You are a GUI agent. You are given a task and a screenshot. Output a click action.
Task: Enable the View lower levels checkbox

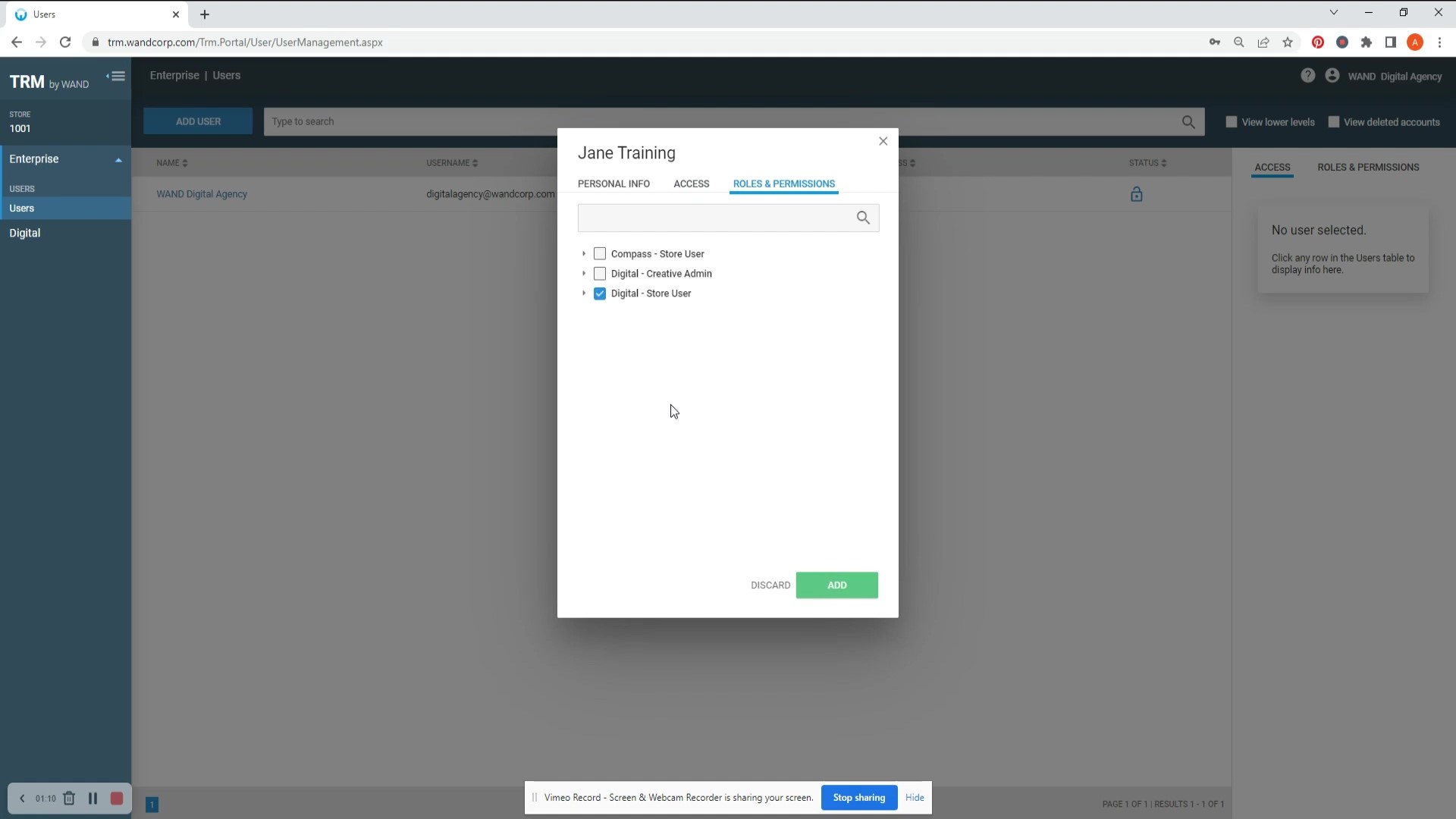pyautogui.click(x=1232, y=121)
